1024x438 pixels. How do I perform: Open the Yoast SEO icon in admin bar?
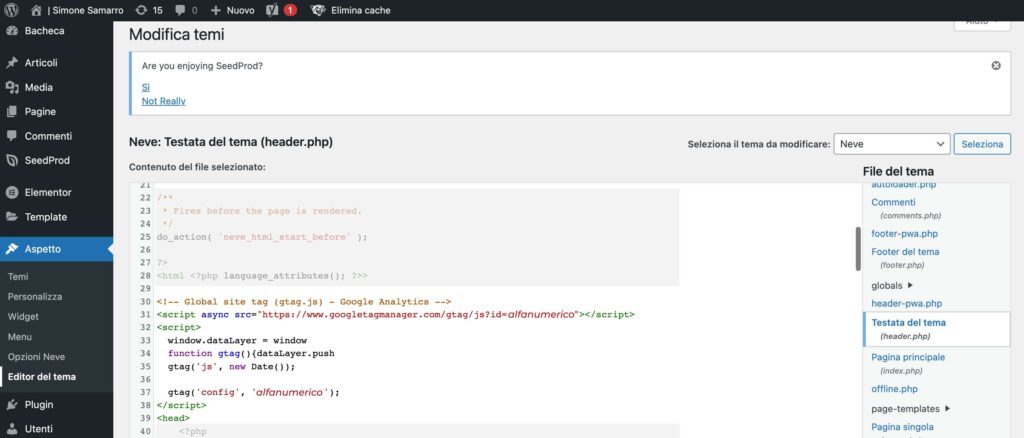point(273,10)
